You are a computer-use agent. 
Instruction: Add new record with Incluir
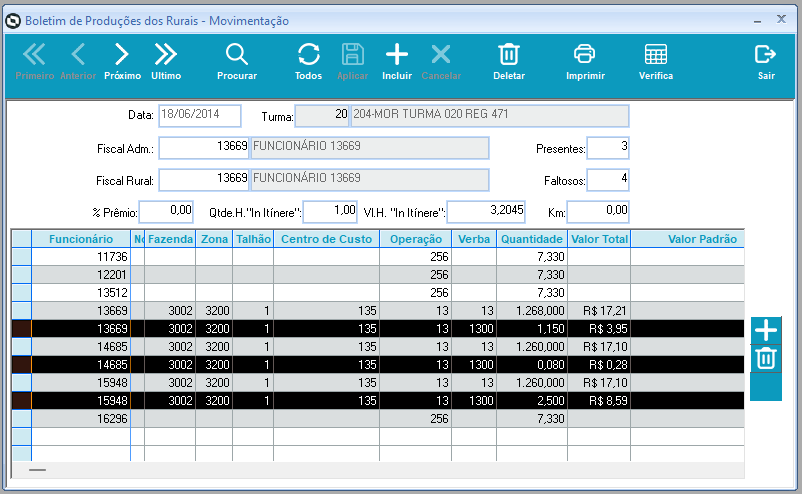(397, 61)
